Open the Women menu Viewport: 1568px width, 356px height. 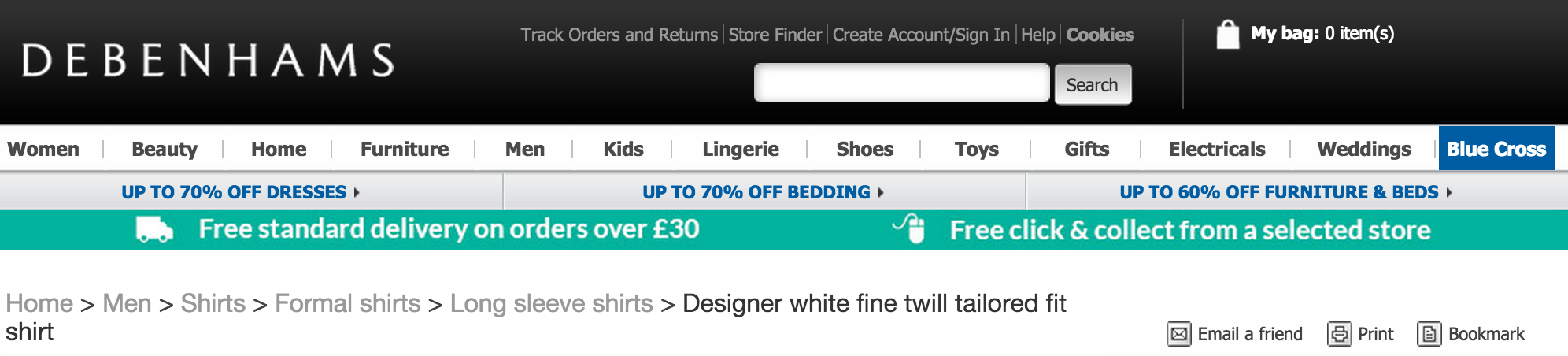43,149
